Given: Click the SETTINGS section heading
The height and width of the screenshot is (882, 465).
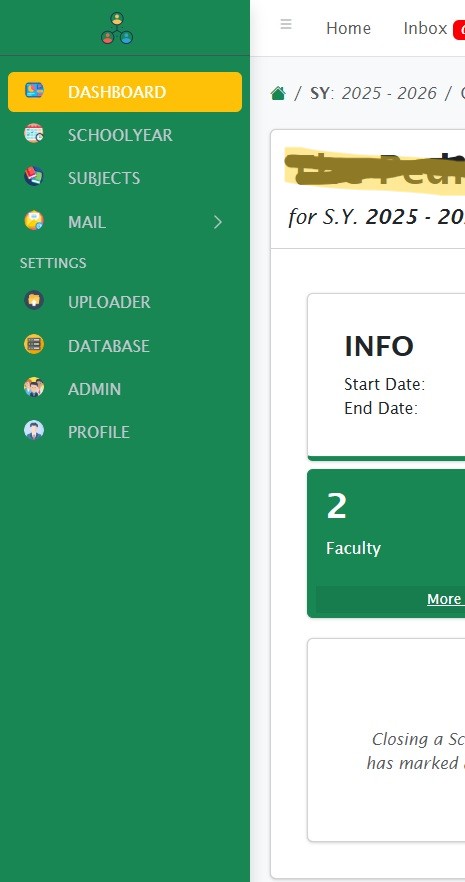Looking at the screenshot, I should 53,263.
